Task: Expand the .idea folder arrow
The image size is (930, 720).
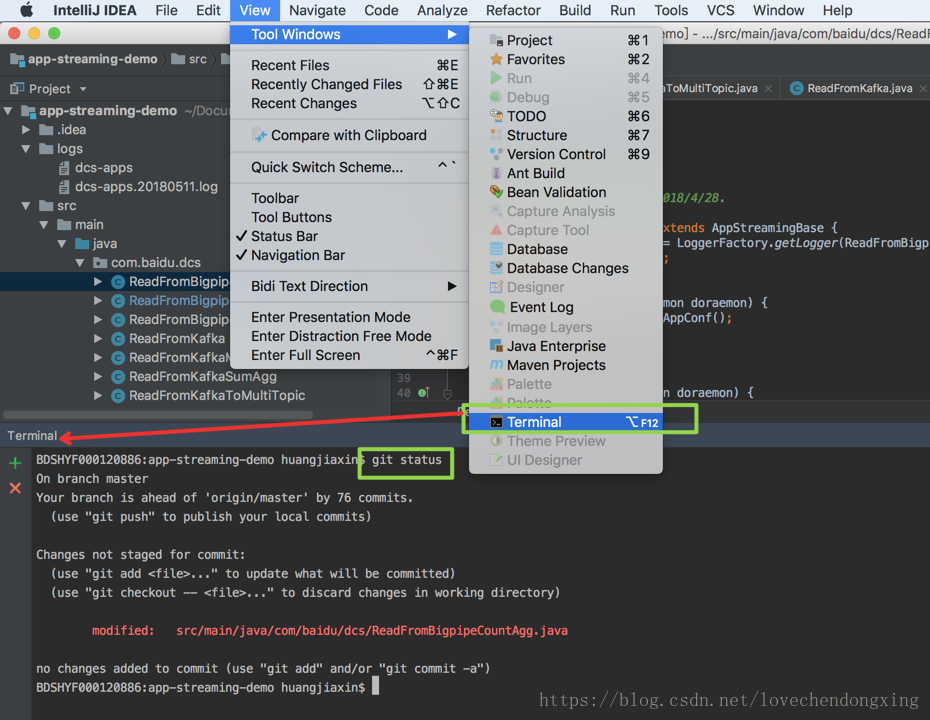Action: [x=26, y=129]
